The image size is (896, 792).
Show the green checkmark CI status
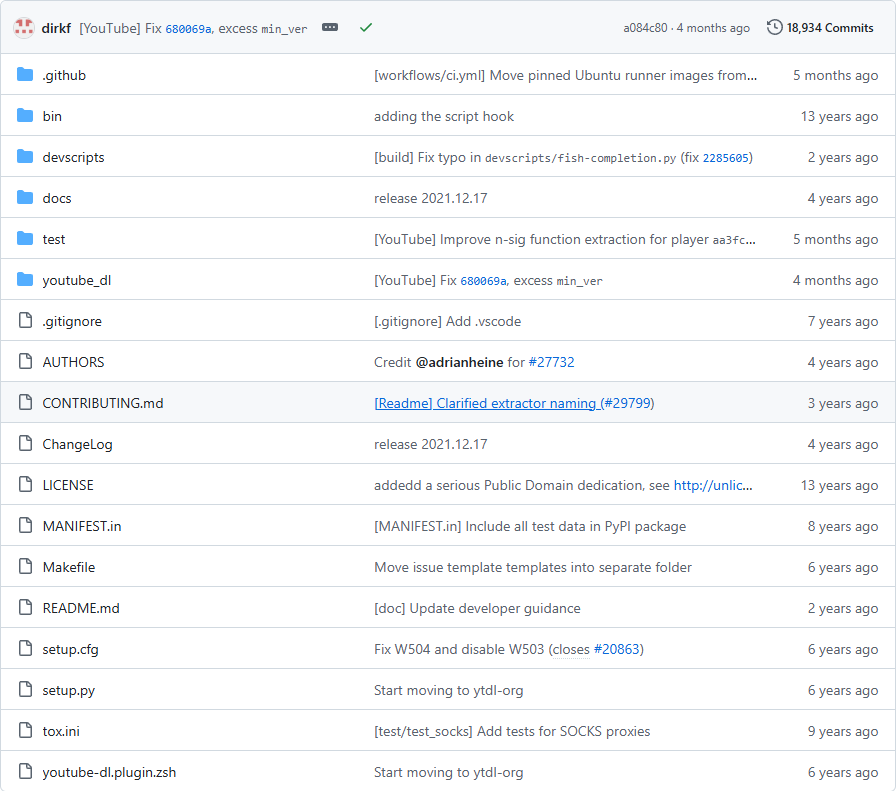tap(366, 28)
